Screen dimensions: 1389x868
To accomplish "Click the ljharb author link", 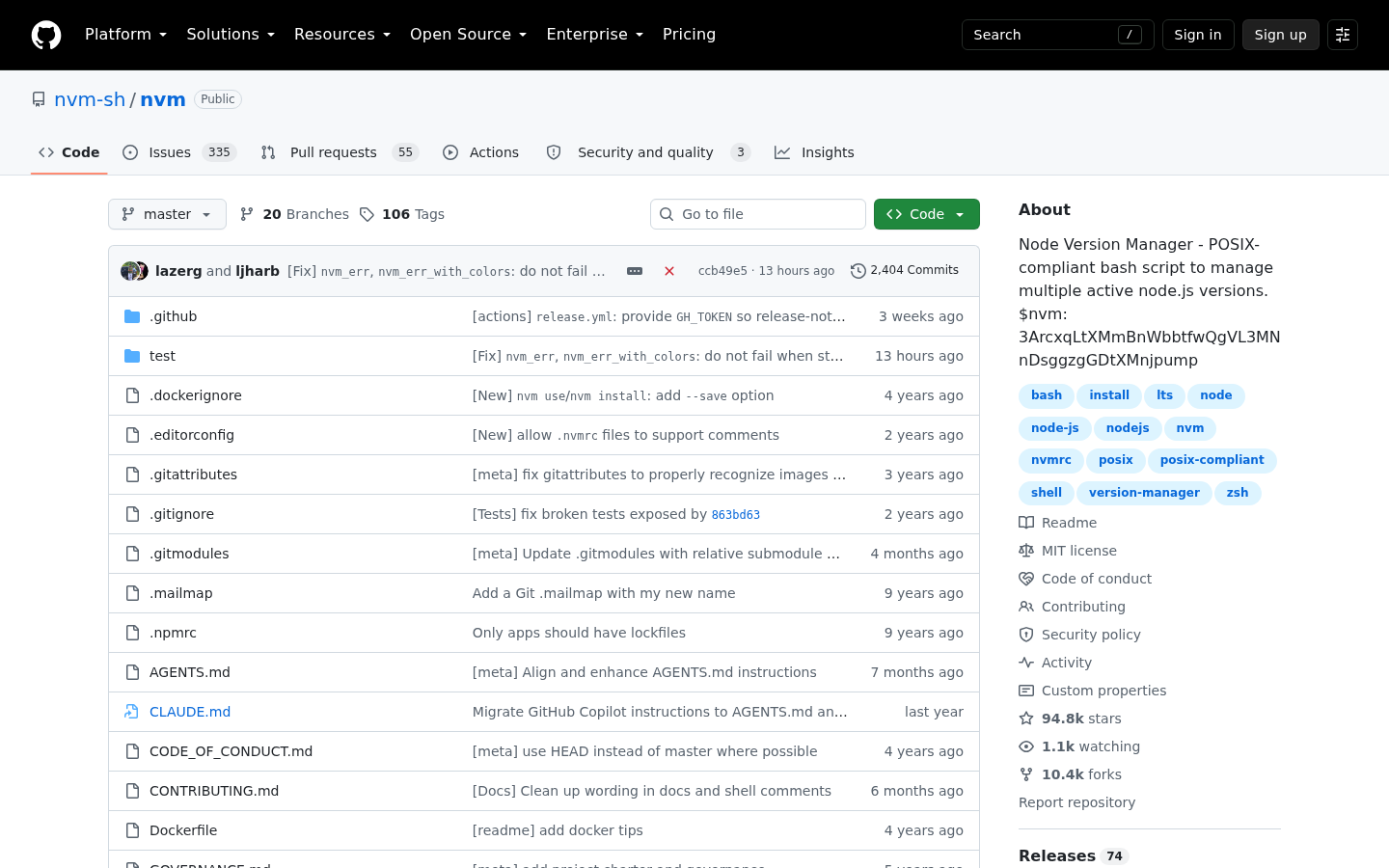I will pos(258,271).
